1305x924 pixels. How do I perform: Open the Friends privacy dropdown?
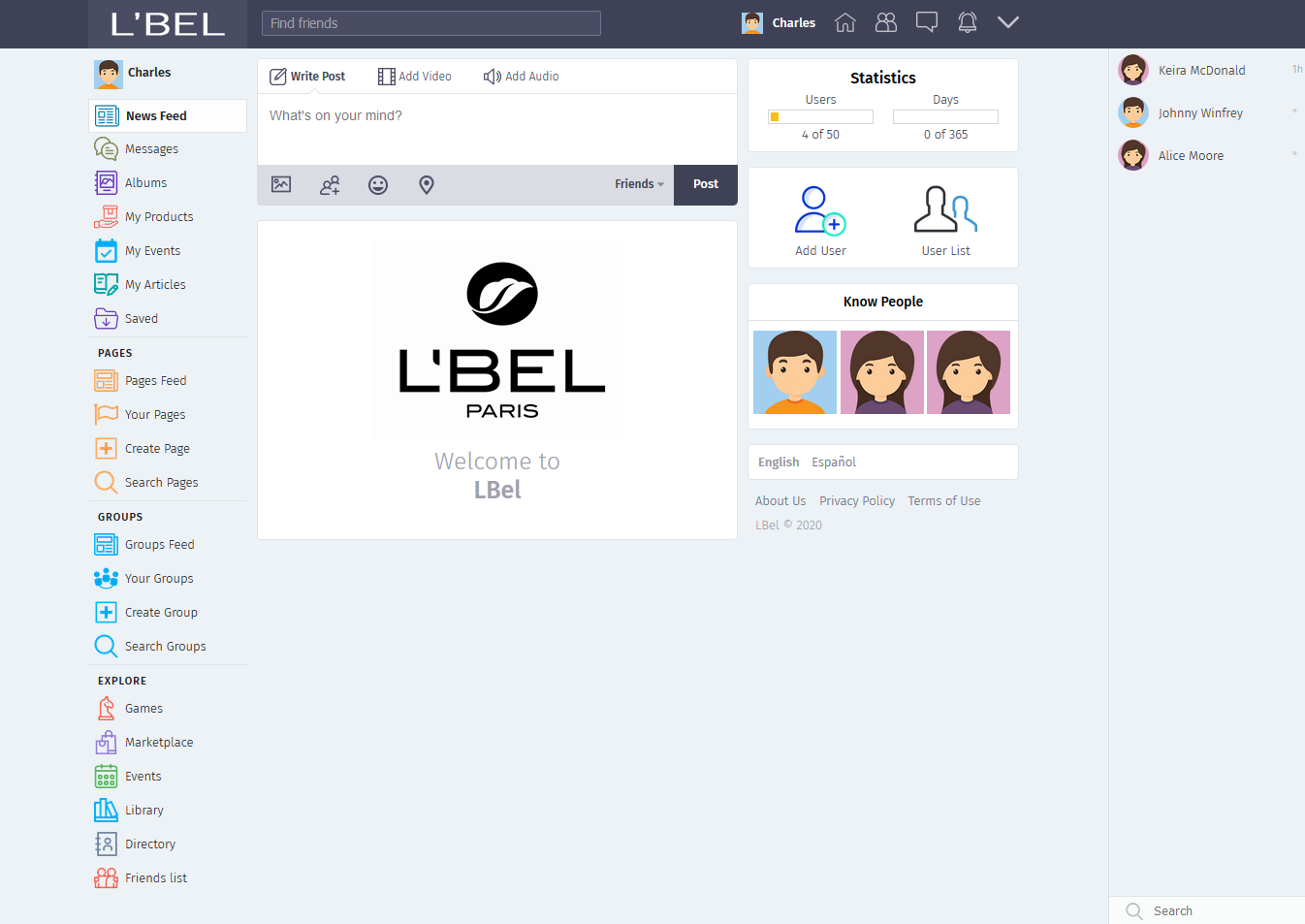639,184
